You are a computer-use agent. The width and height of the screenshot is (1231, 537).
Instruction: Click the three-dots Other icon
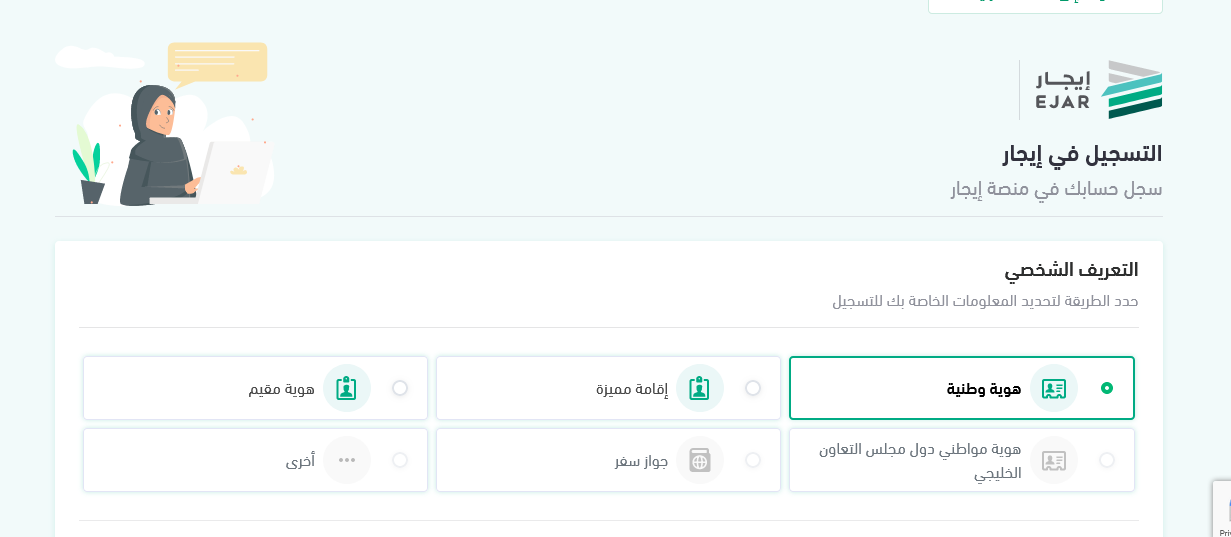click(347, 460)
